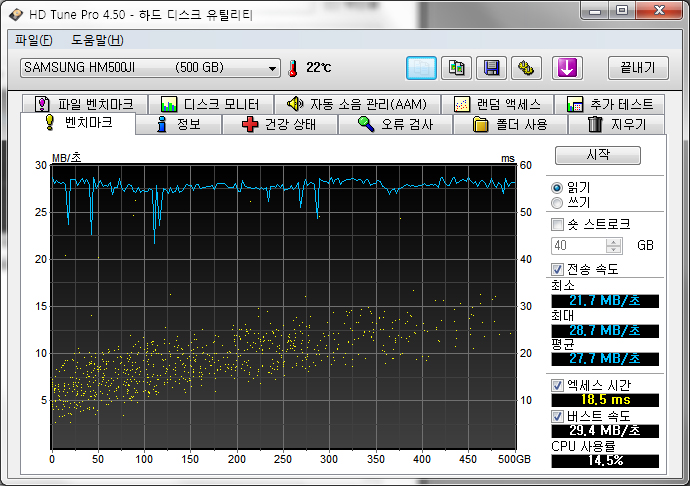This screenshot has width=690, height=486.
Task: Click the purple down arrow icon
Action: click(x=567, y=68)
